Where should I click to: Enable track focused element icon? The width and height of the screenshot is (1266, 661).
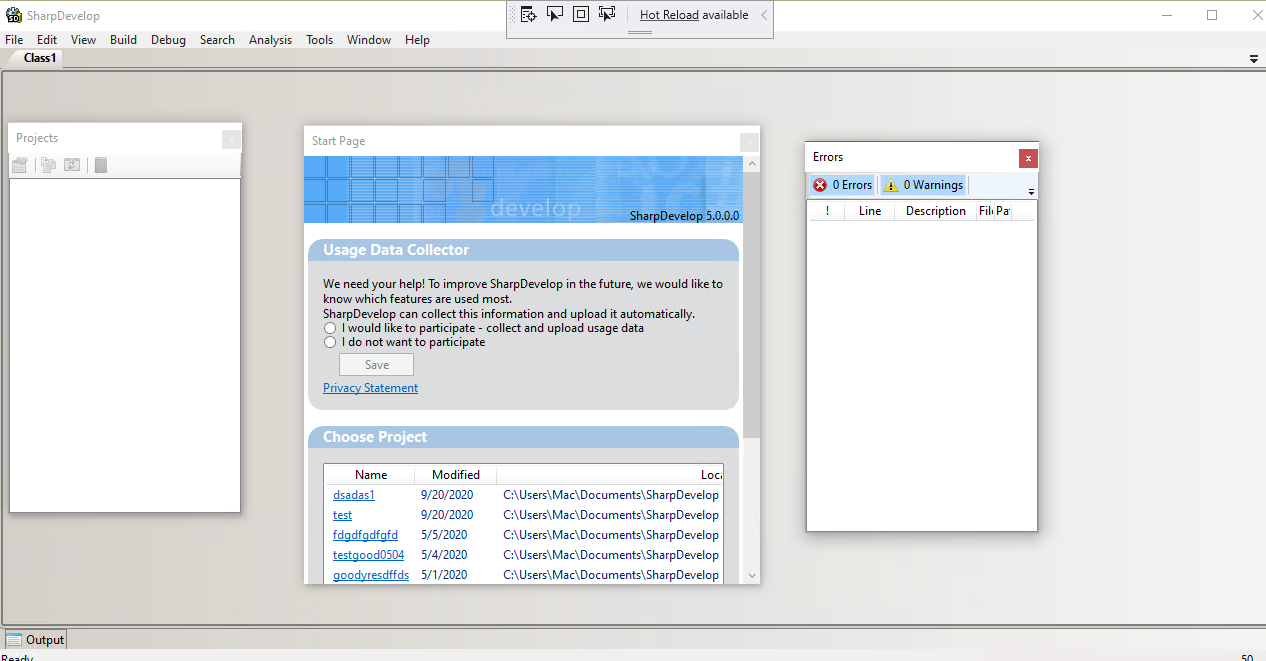[x=607, y=14]
